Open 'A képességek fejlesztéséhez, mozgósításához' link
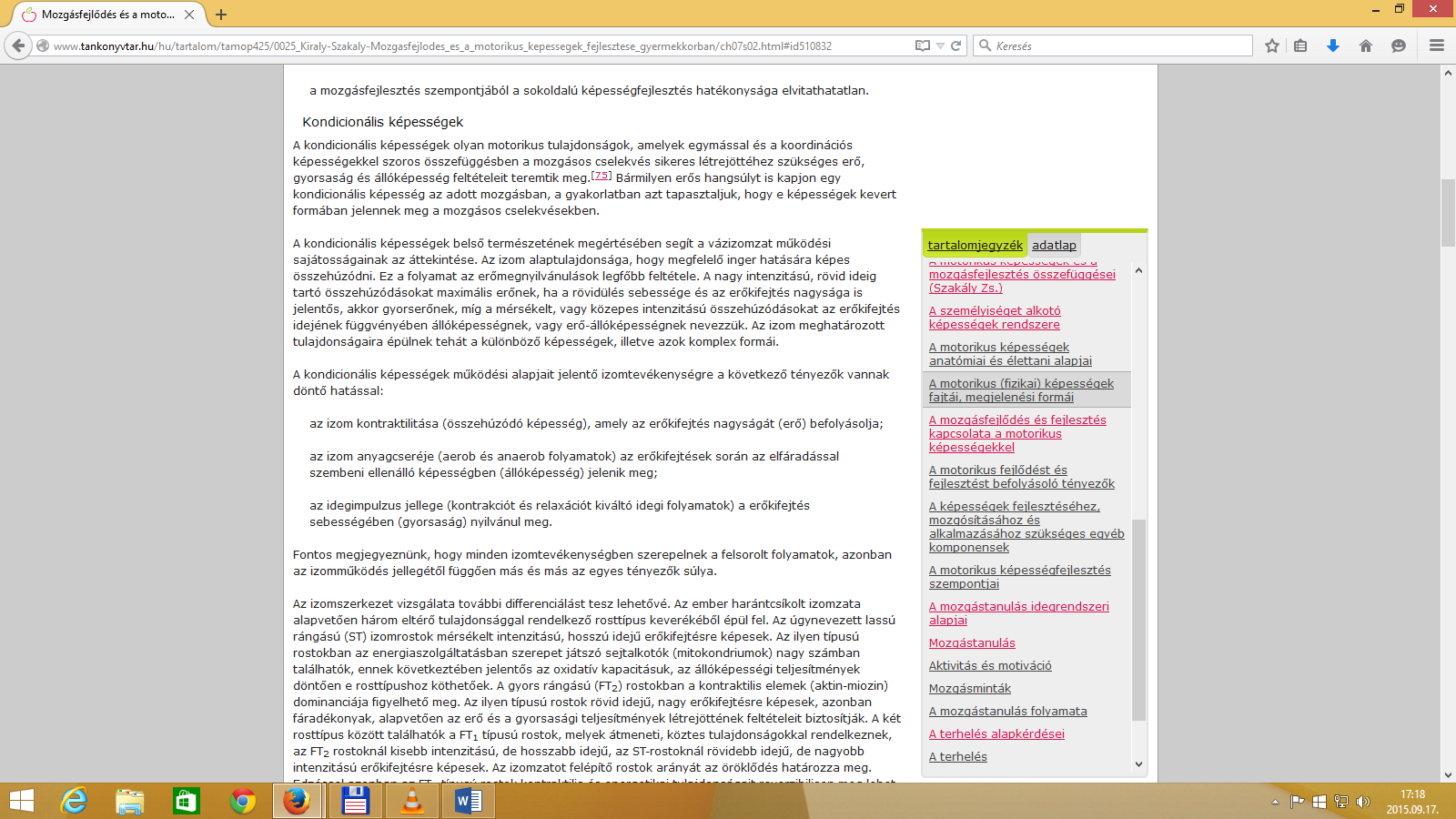1456x819 pixels. (x=1026, y=527)
